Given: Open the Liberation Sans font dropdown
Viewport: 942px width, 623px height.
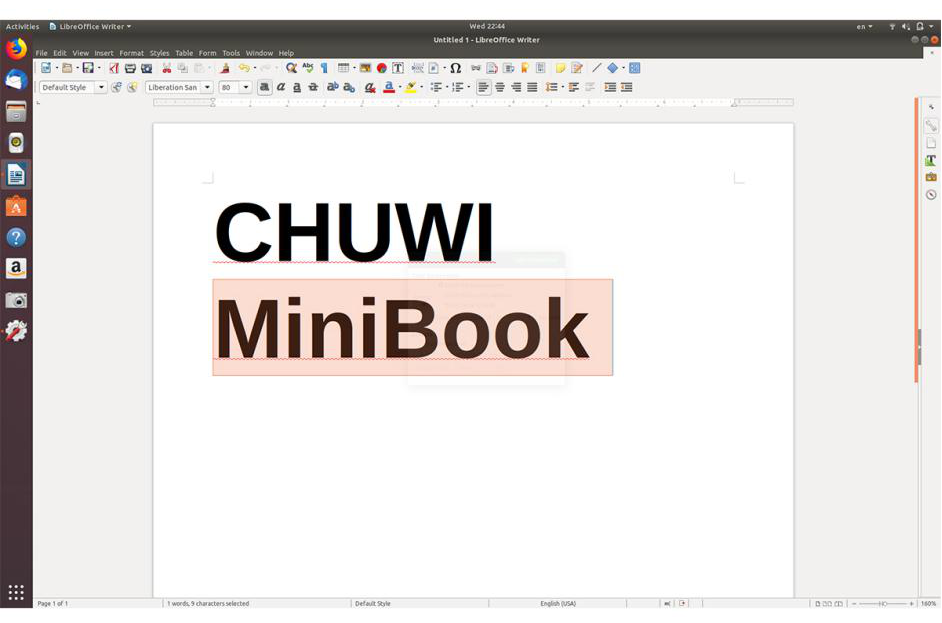Looking at the screenshot, I should point(207,87).
